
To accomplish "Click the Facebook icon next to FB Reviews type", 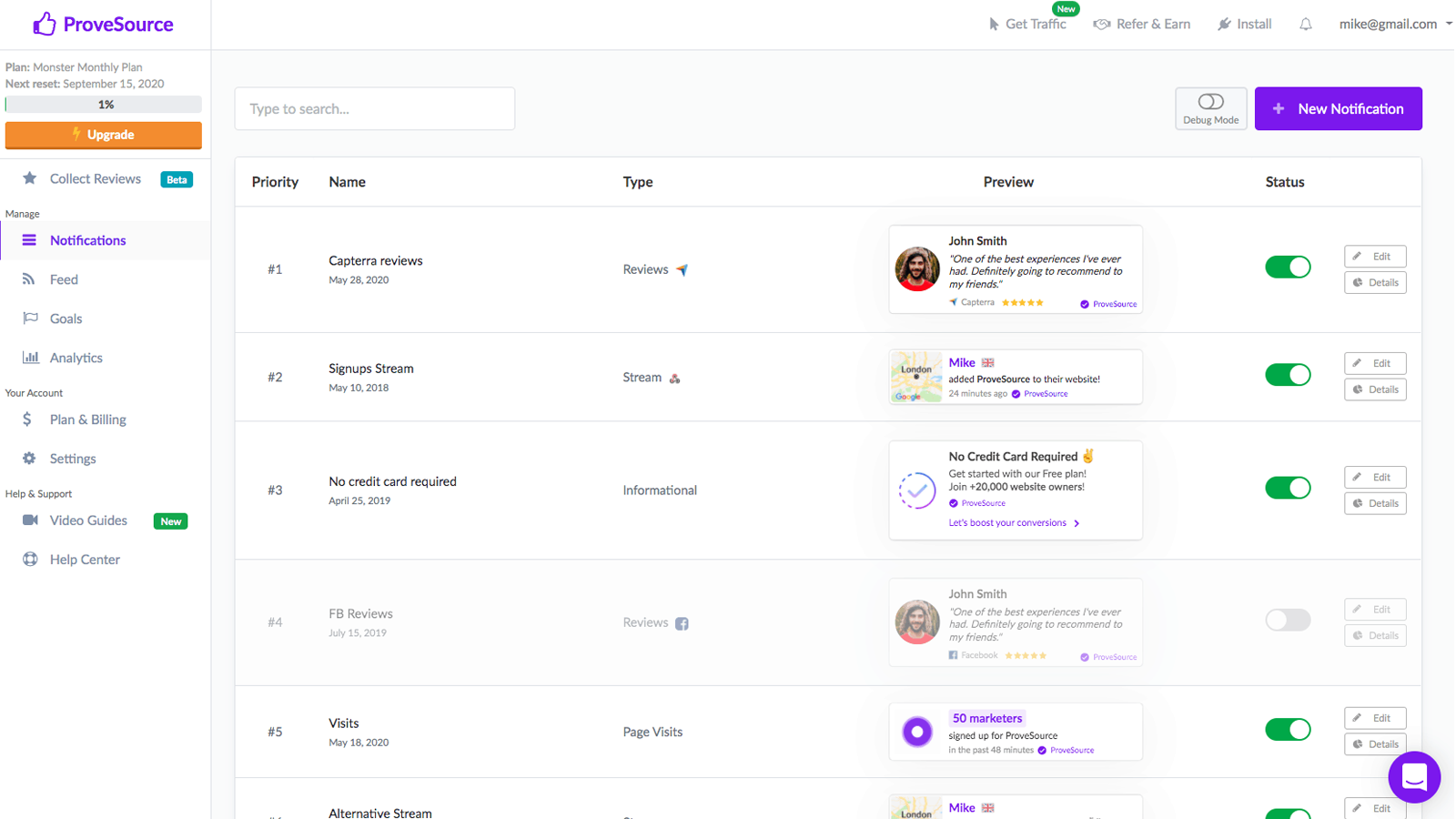I will pyautogui.click(x=682, y=623).
